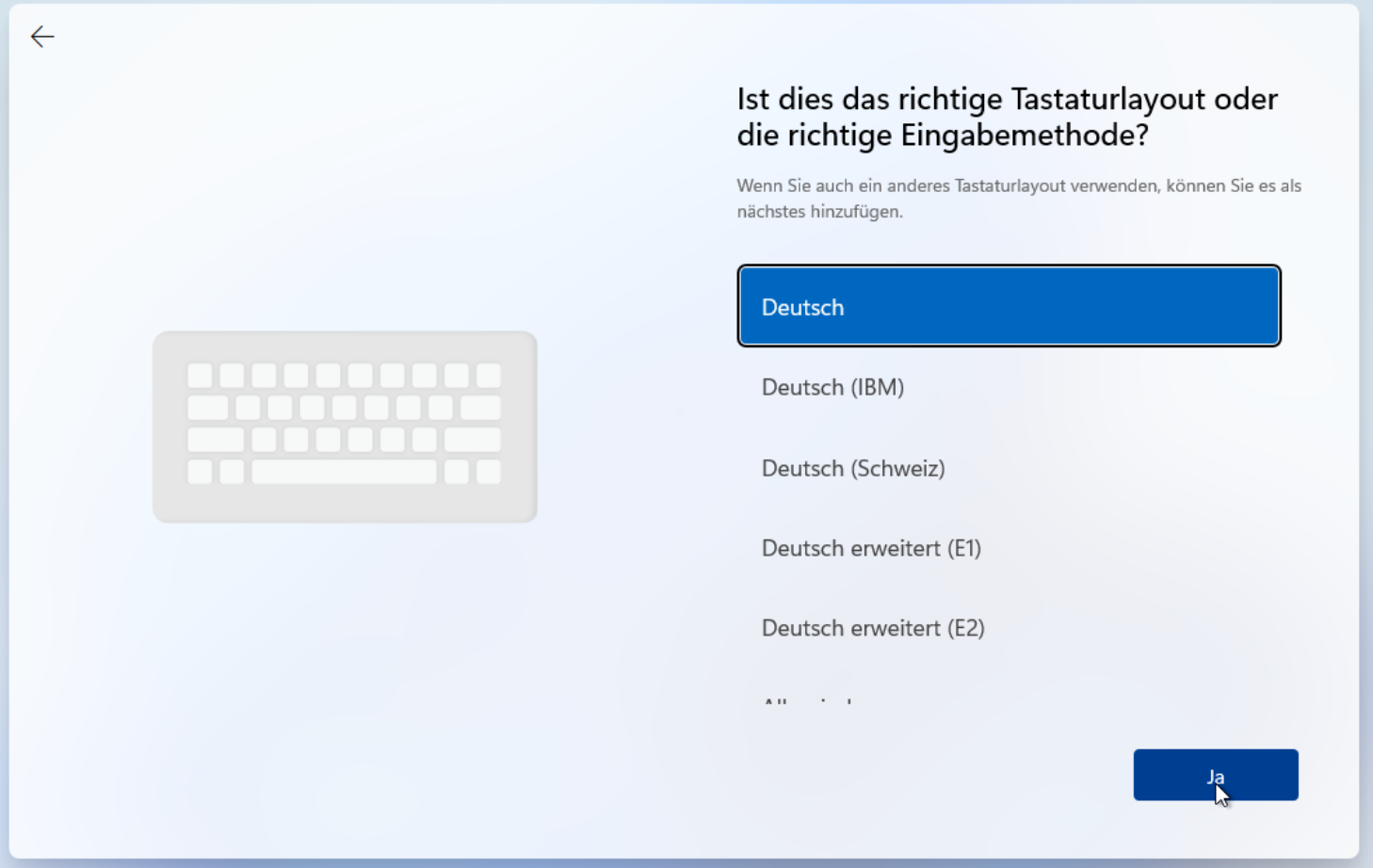The width and height of the screenshot is (1373, 868).
Task: Select the Deutsch keyboard layout
Action: tap(1009, 307)
